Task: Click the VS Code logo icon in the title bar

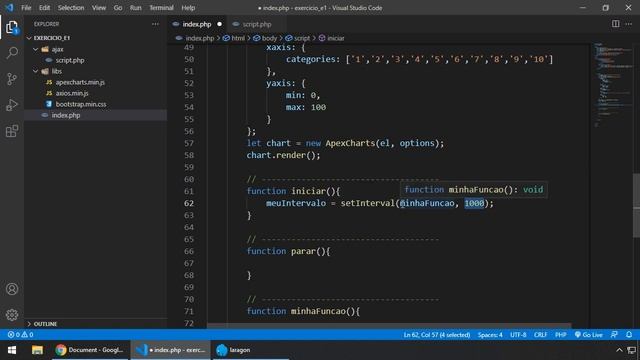Action: pyautogui.click(x=9, y=7)
